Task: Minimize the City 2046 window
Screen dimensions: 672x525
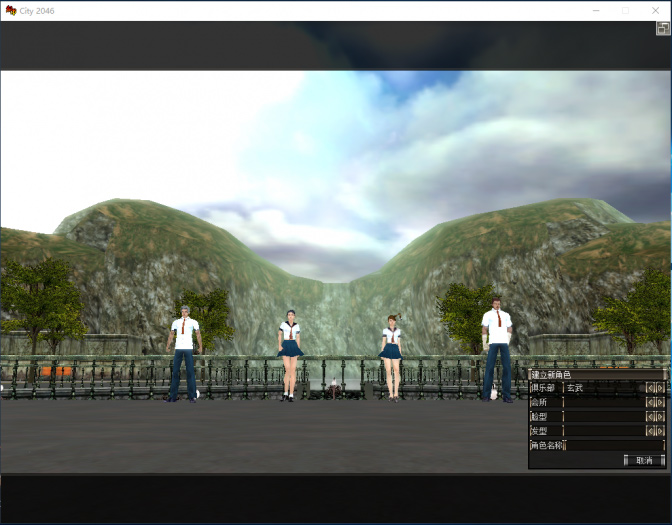Action: click(596, 10)
